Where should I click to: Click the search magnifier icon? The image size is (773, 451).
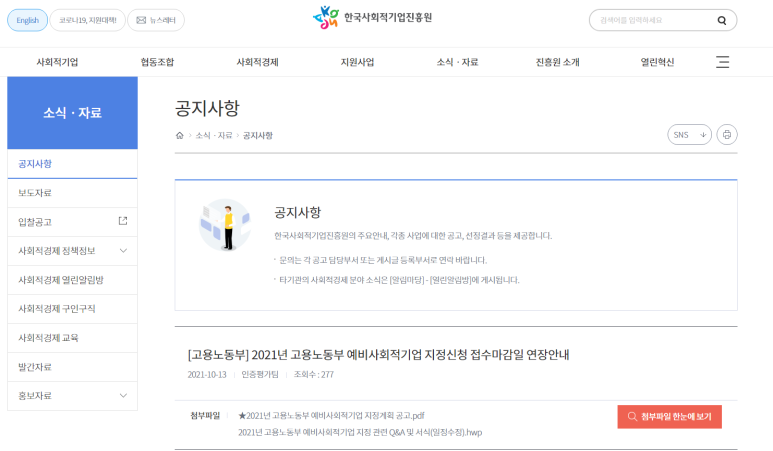pos(722,20)
